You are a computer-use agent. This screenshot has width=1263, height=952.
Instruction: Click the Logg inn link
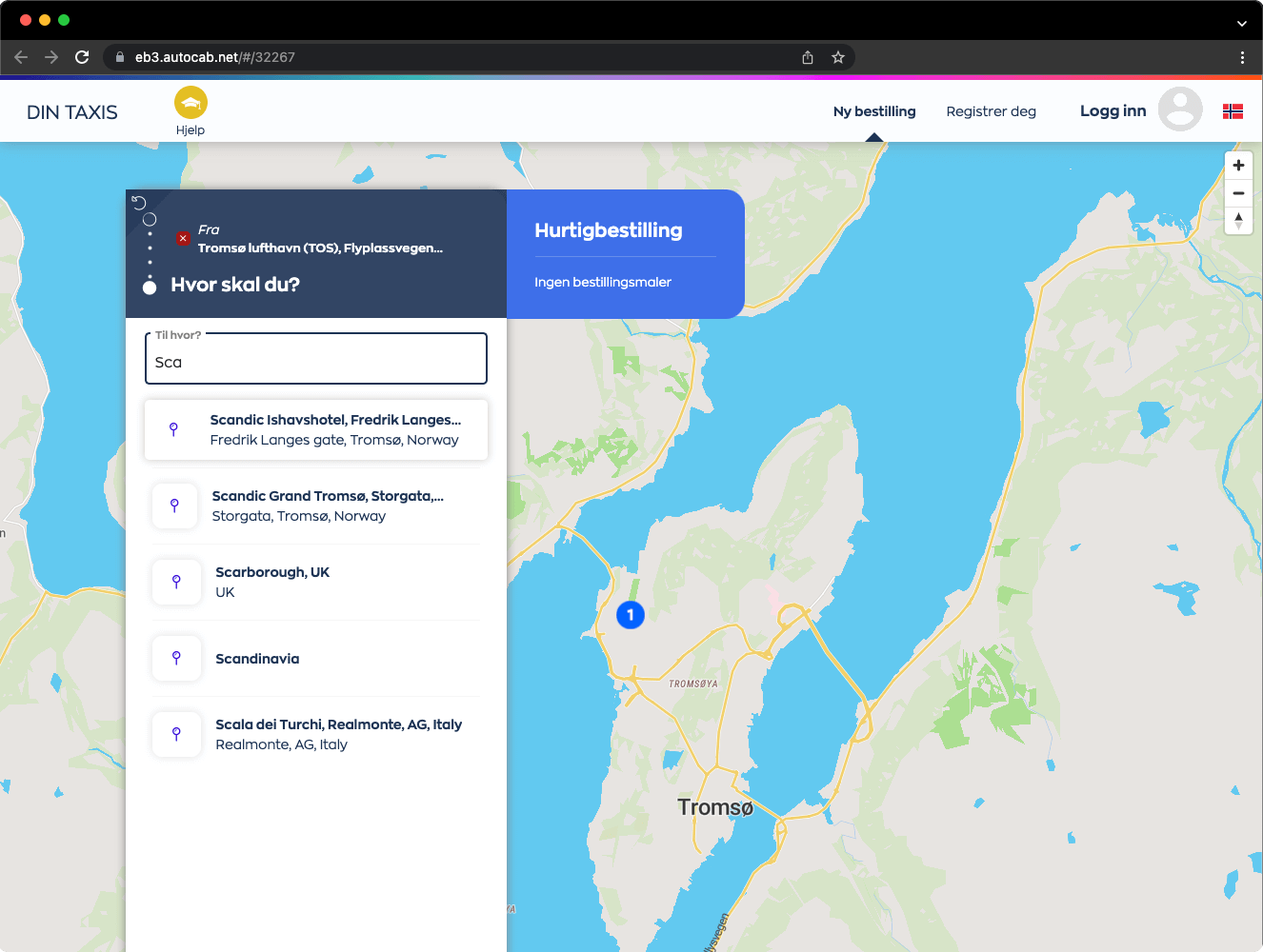click(x=1113, y=111)
